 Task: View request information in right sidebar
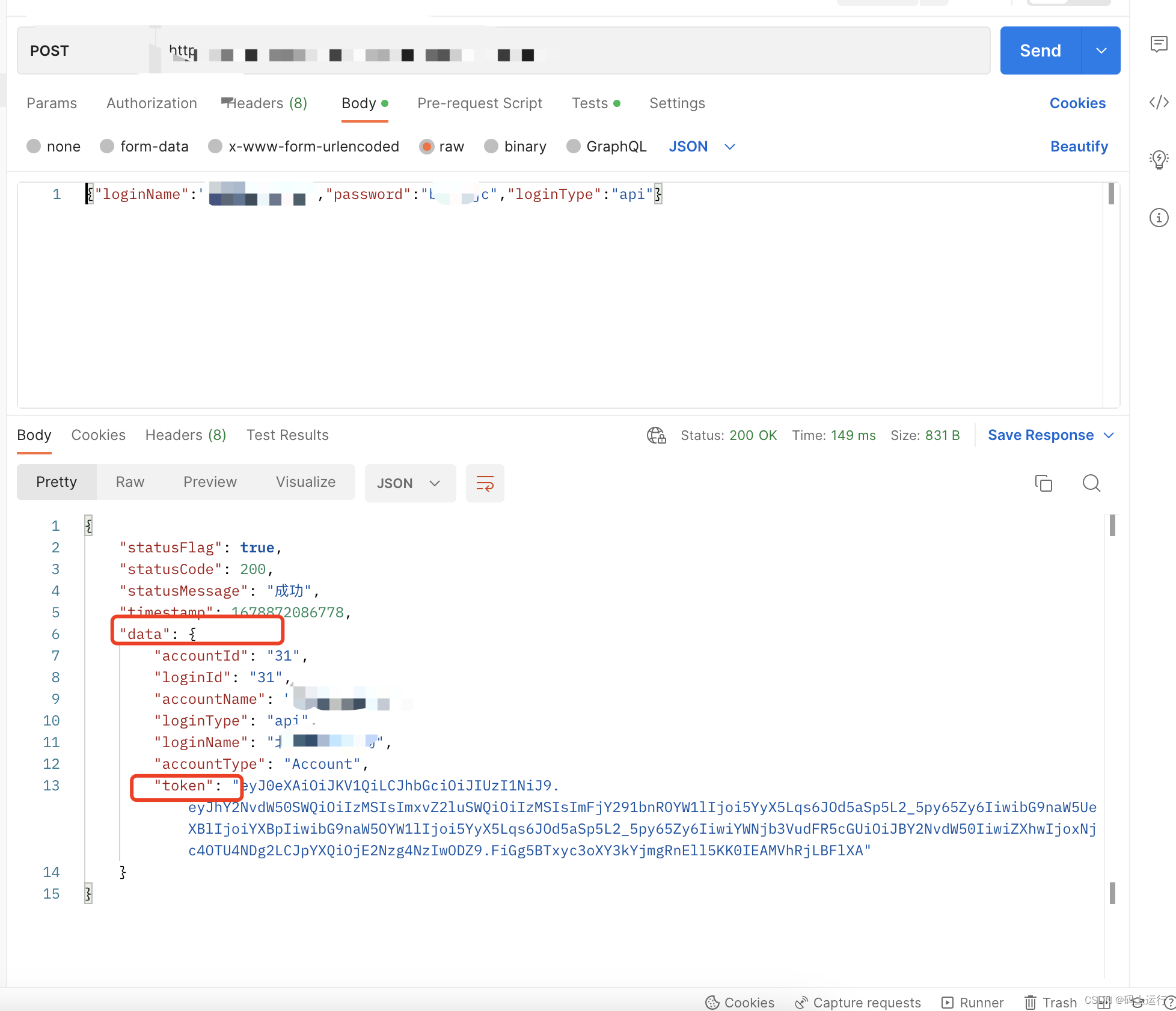point(1158,218)
